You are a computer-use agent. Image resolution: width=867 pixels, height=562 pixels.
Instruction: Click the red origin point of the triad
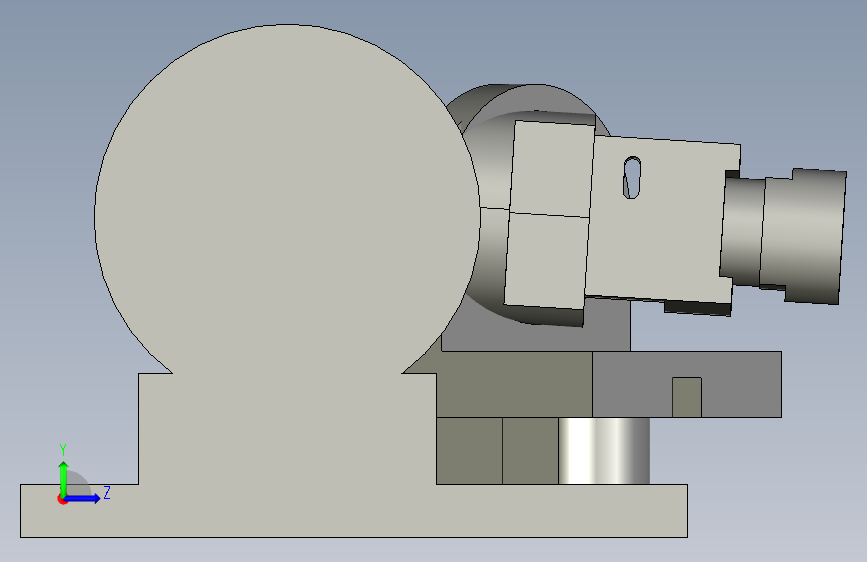(x=62, y=500)
